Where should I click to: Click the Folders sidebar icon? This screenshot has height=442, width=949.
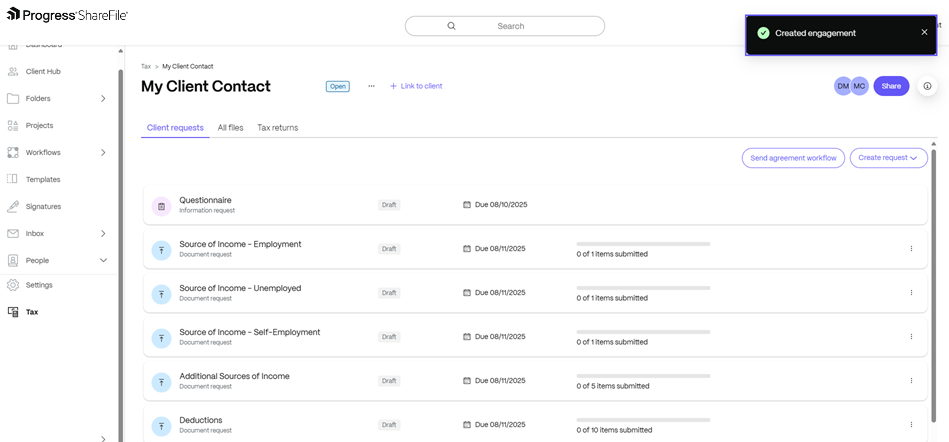[x=13, y=98]
